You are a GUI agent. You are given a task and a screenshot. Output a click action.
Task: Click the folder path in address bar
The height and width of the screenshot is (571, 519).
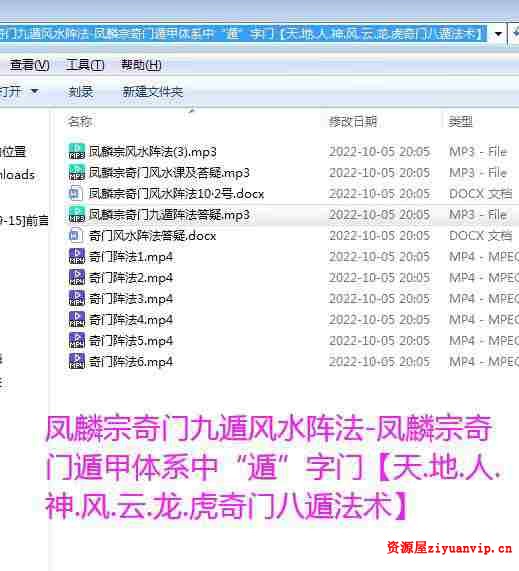point(243,34)
